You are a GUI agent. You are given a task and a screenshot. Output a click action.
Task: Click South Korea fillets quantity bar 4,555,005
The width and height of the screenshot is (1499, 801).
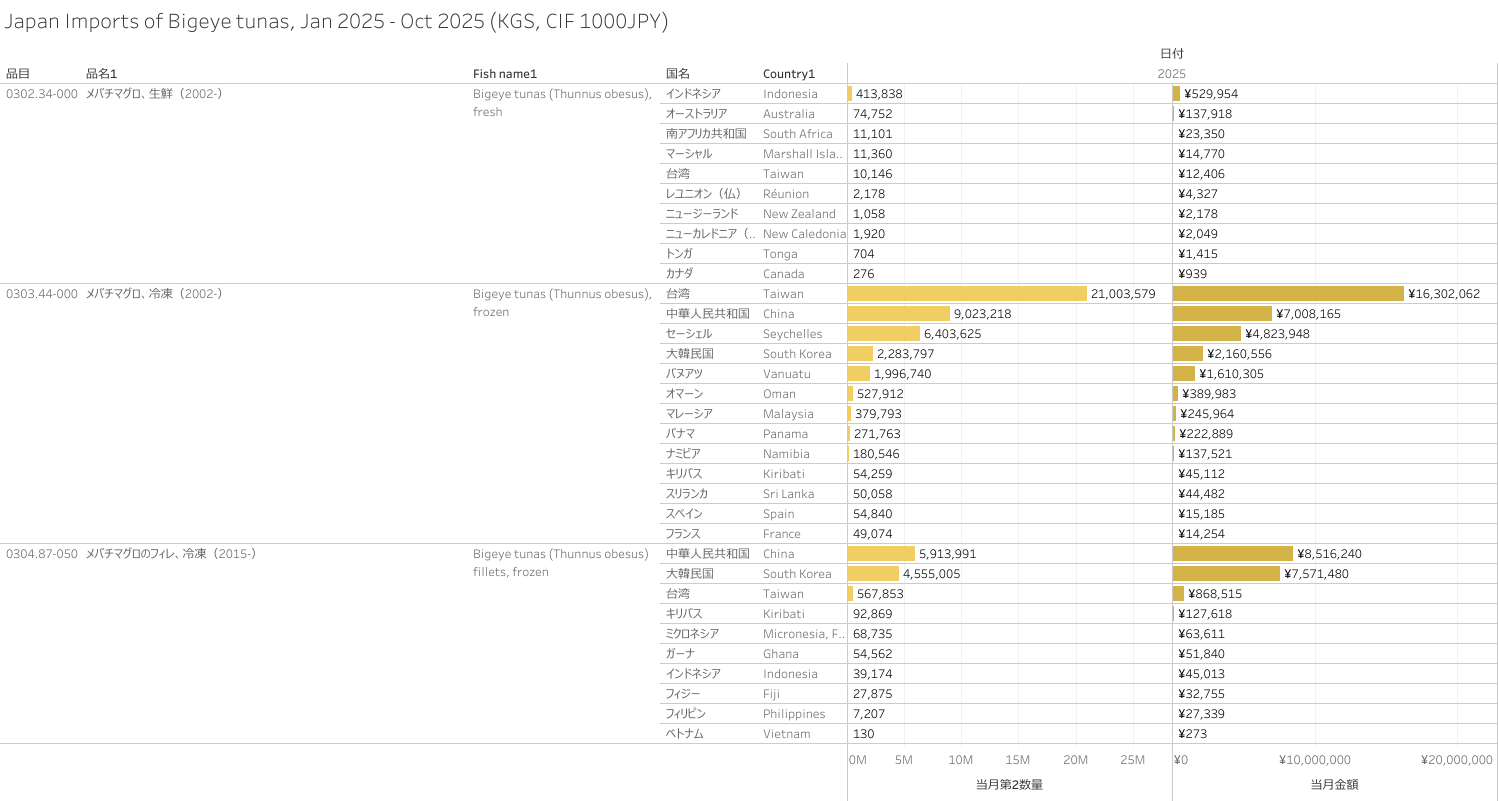click(873, 574)
